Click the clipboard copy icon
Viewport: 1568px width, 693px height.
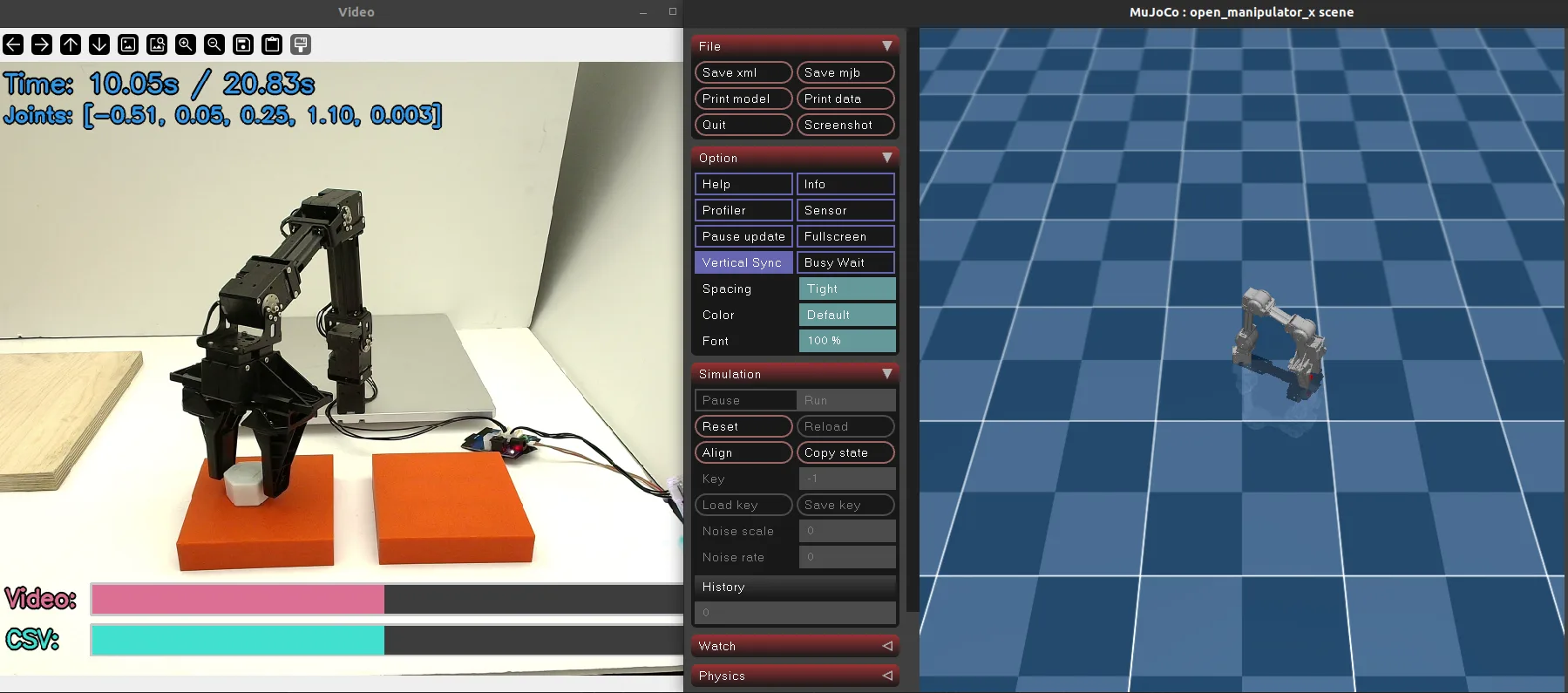pos(272,44)
